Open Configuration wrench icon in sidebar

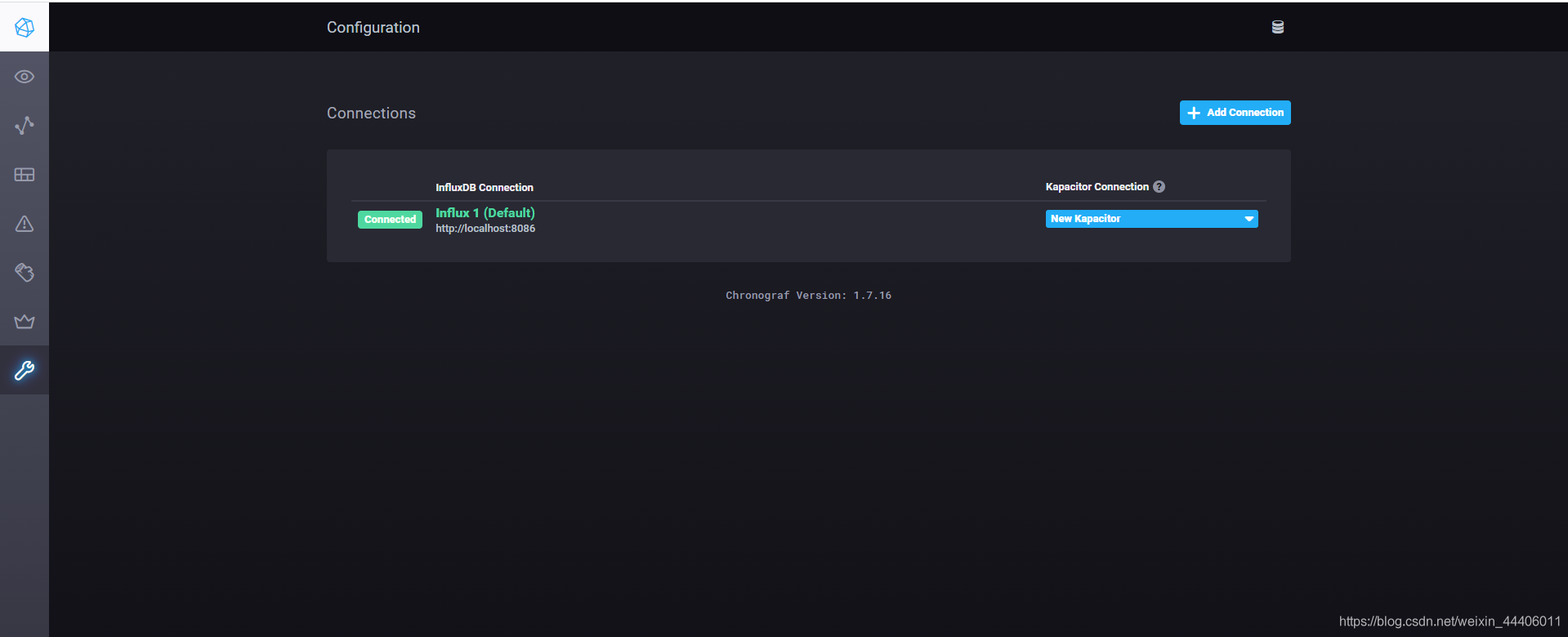click(25, 371)
